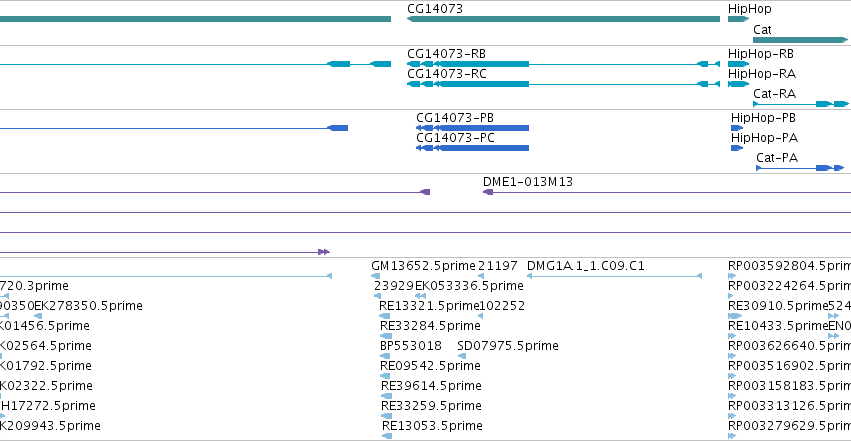Select the RP003592804.5prime EST label
The width and height of the screenshot is (851, 441).
pyautogui.click(x=789, y=266)
